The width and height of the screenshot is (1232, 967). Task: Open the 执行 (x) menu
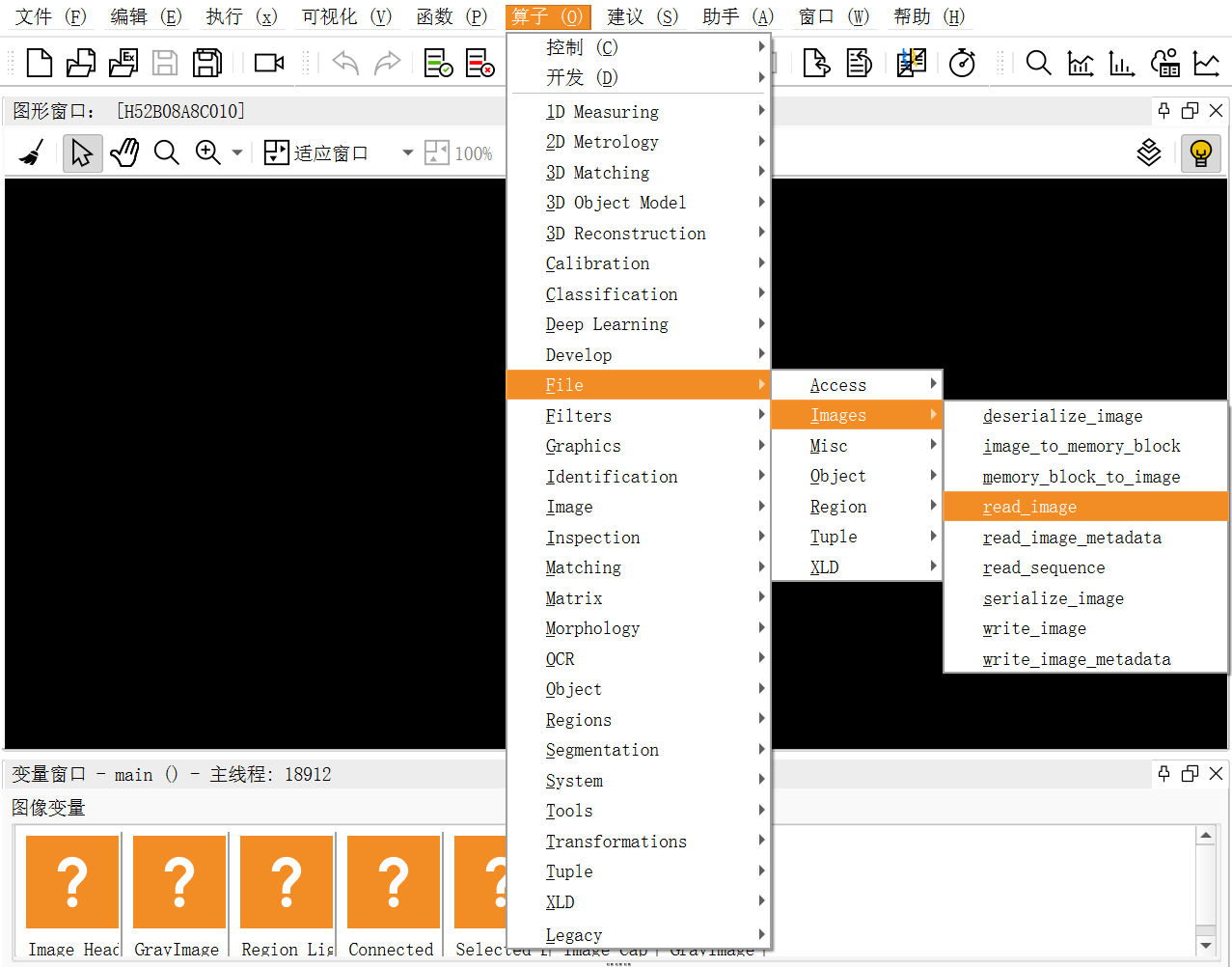(x=241, y=16)
